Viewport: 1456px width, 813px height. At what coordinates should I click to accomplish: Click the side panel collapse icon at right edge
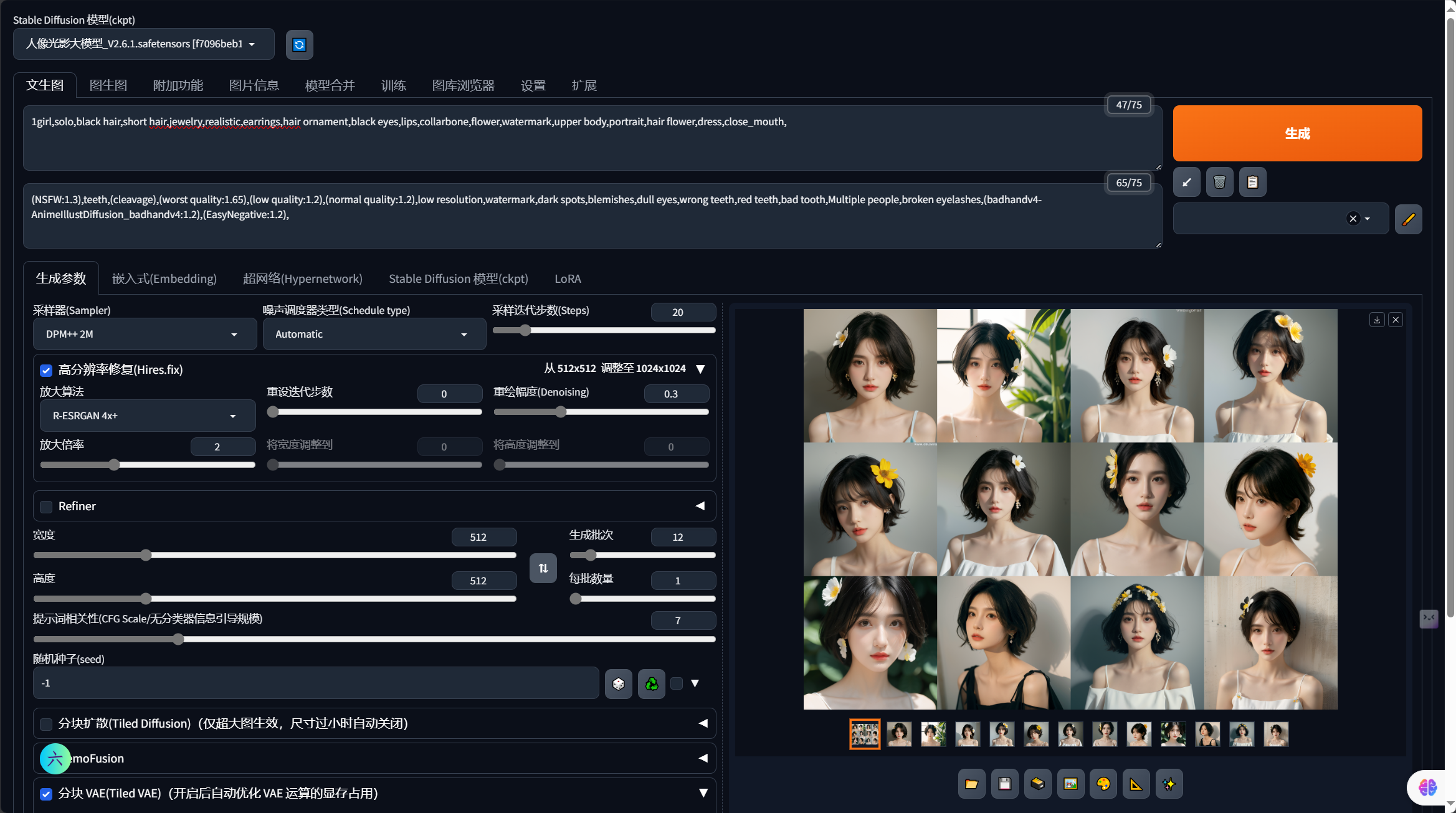click(1428, 618)
